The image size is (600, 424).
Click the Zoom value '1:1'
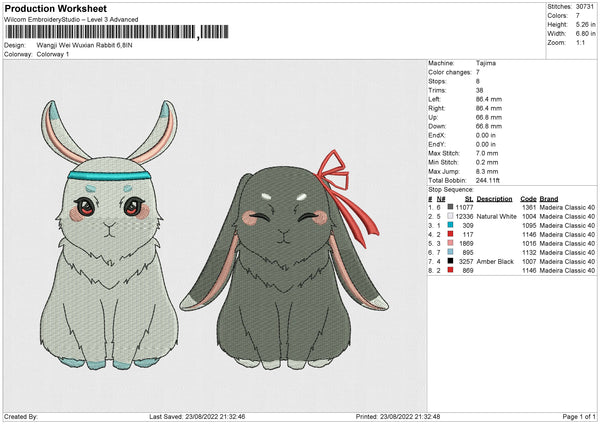580,42
